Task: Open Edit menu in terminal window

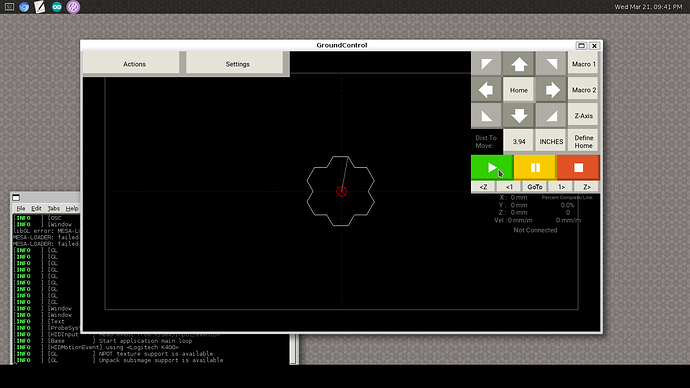Action: click(36, 209)
